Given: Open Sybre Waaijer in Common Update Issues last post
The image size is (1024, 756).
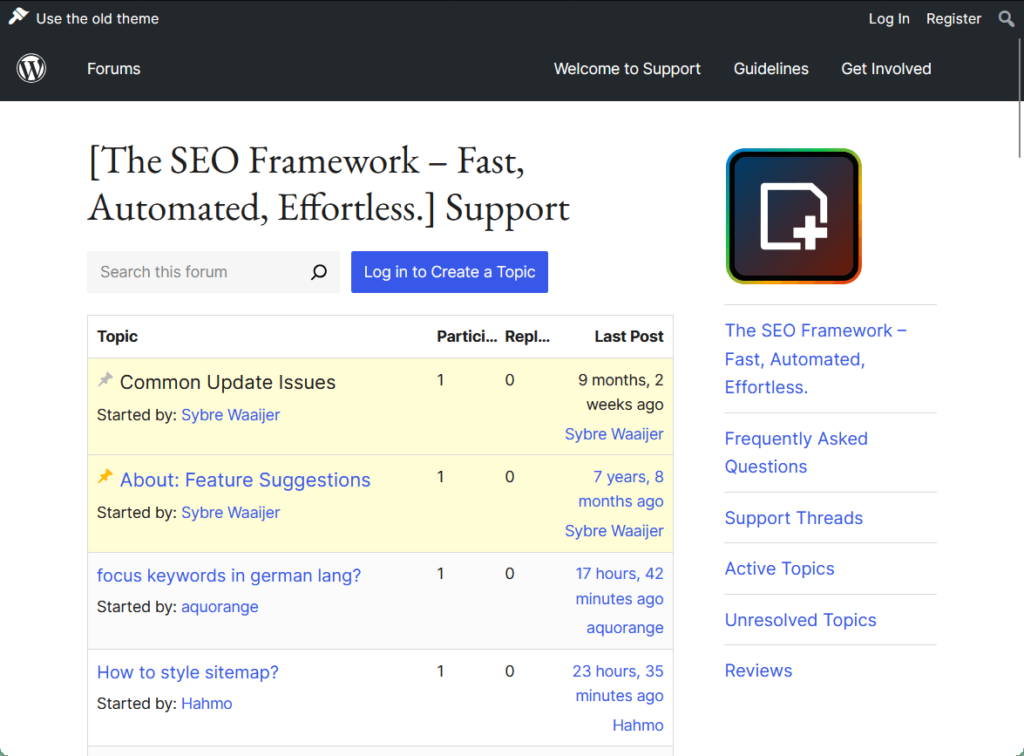Looking at the screenshot, I should [x=614, y=434].
